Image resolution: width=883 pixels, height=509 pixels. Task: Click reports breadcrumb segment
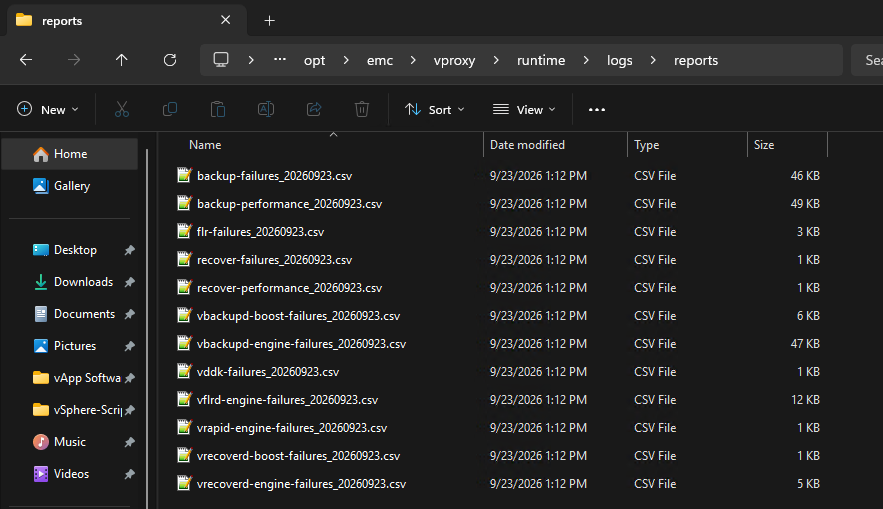[696, 60]
